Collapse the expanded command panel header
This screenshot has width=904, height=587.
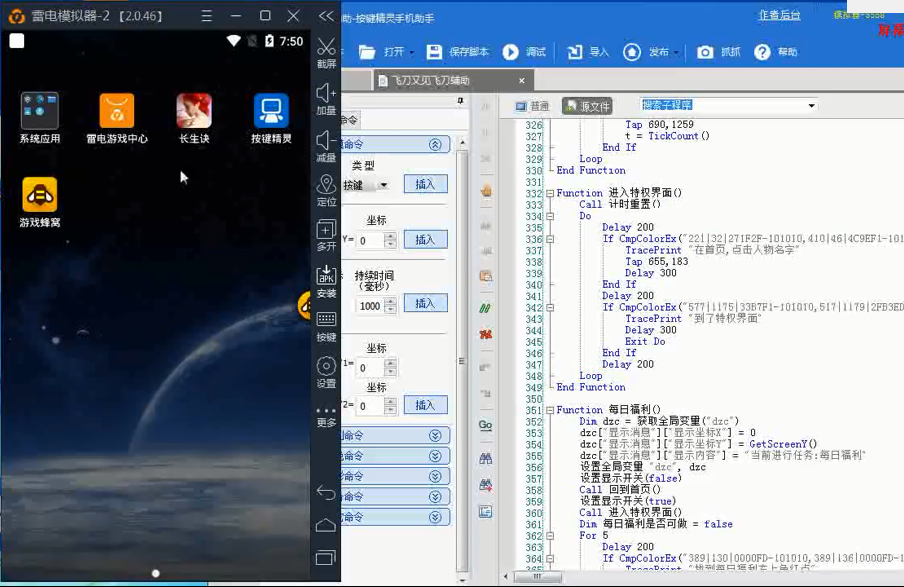[x=435, y=145]
